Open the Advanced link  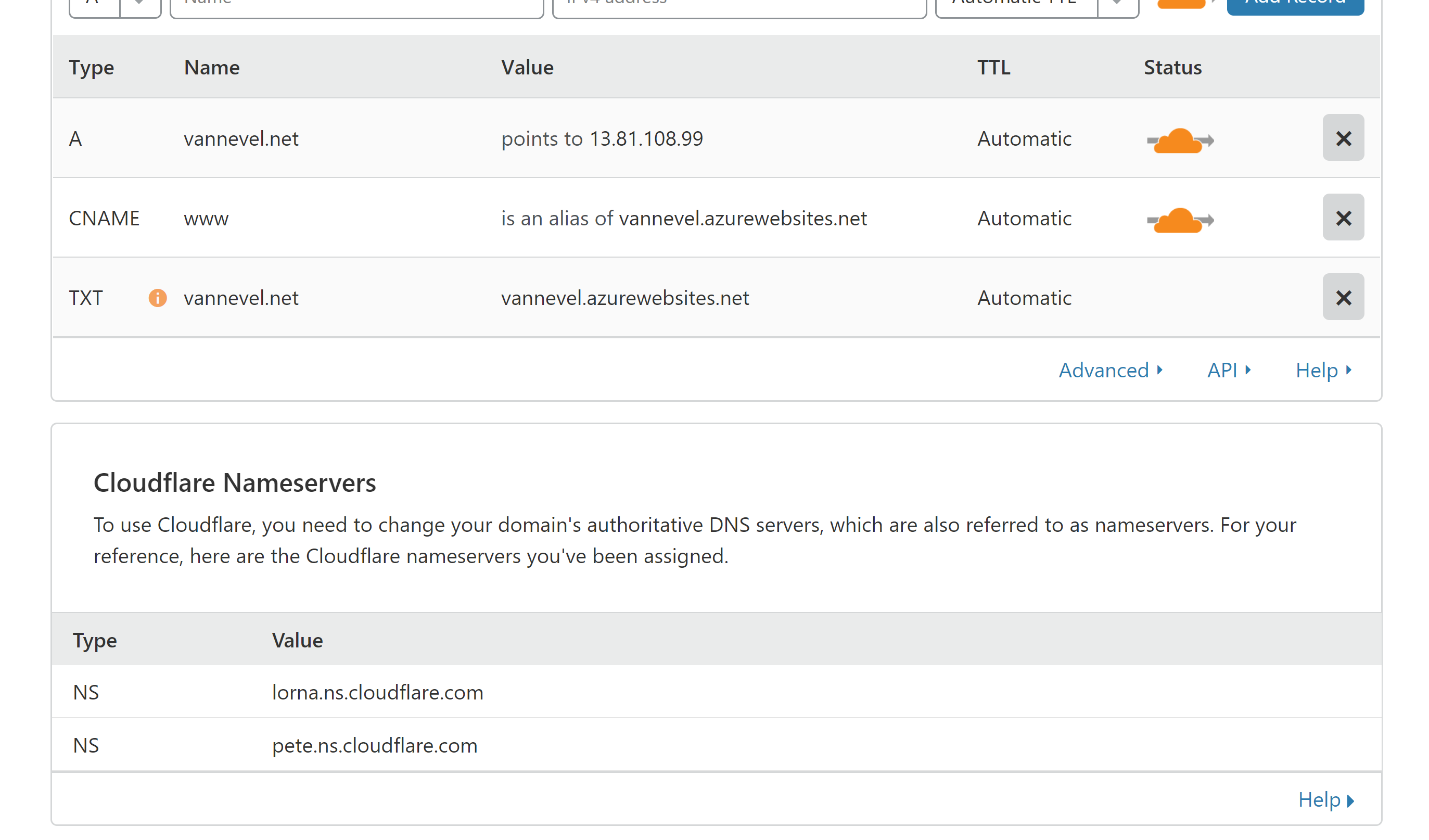pos(1111,371)
